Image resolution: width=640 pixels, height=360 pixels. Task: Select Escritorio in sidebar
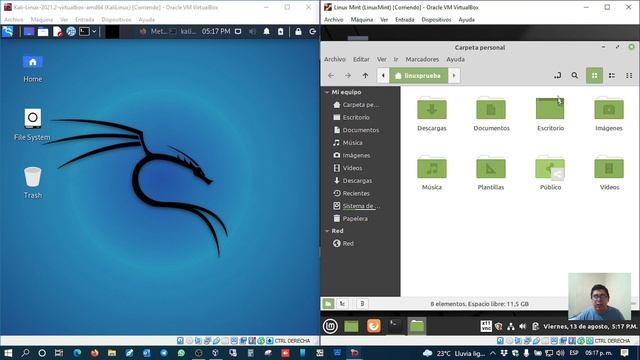[x=352, y=118]
